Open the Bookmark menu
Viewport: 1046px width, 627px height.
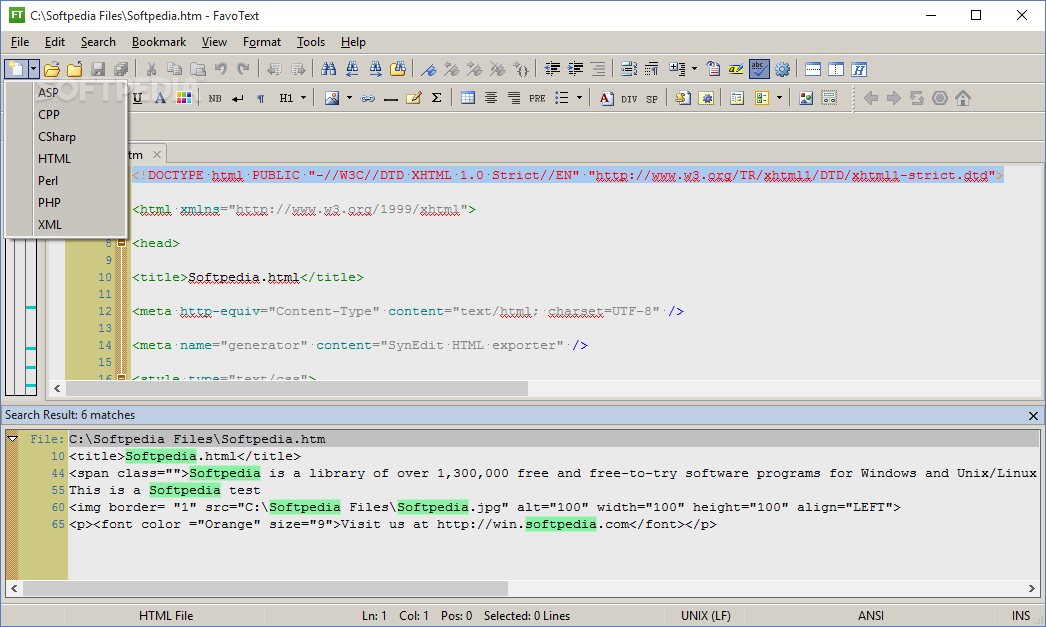pyautogui.click(x=159, y=42)
